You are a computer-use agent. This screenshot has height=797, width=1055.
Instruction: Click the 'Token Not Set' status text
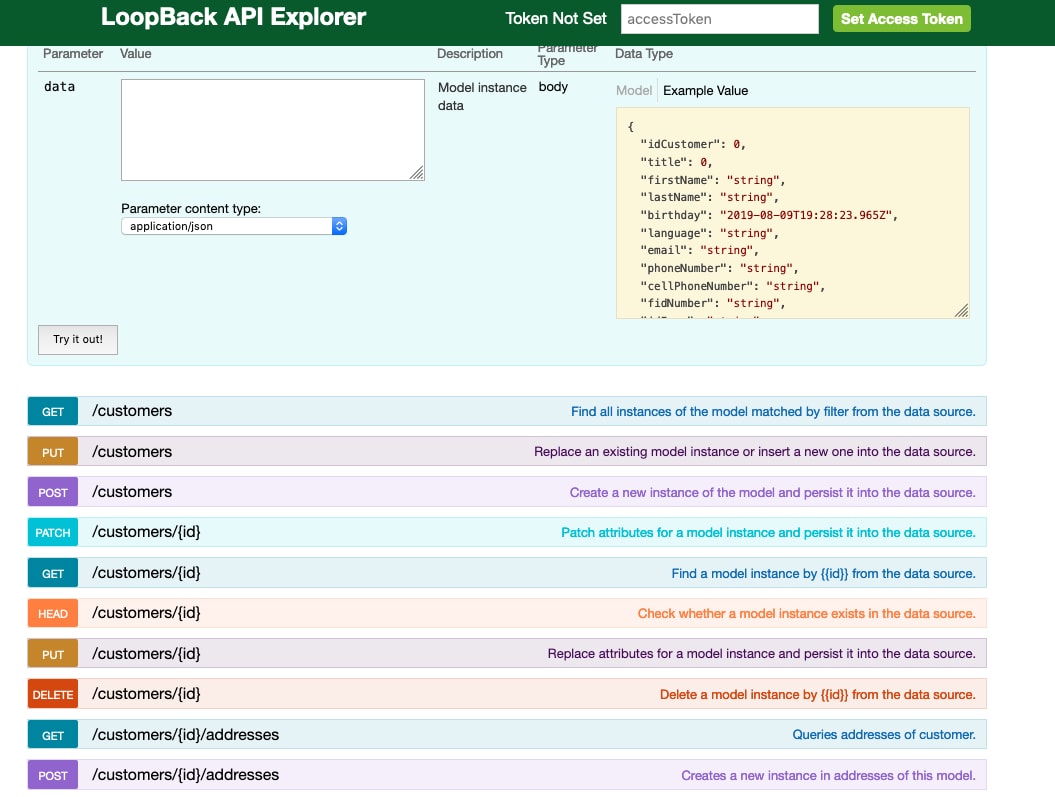click(556, 19)
